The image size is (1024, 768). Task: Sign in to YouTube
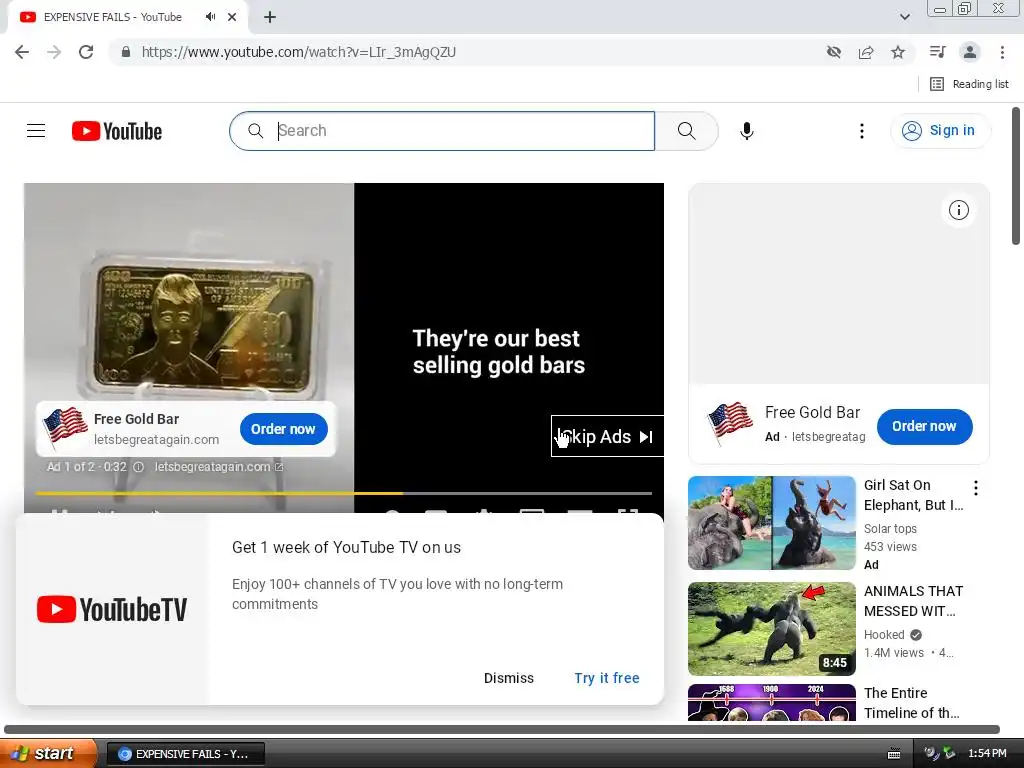click(940, 131)
